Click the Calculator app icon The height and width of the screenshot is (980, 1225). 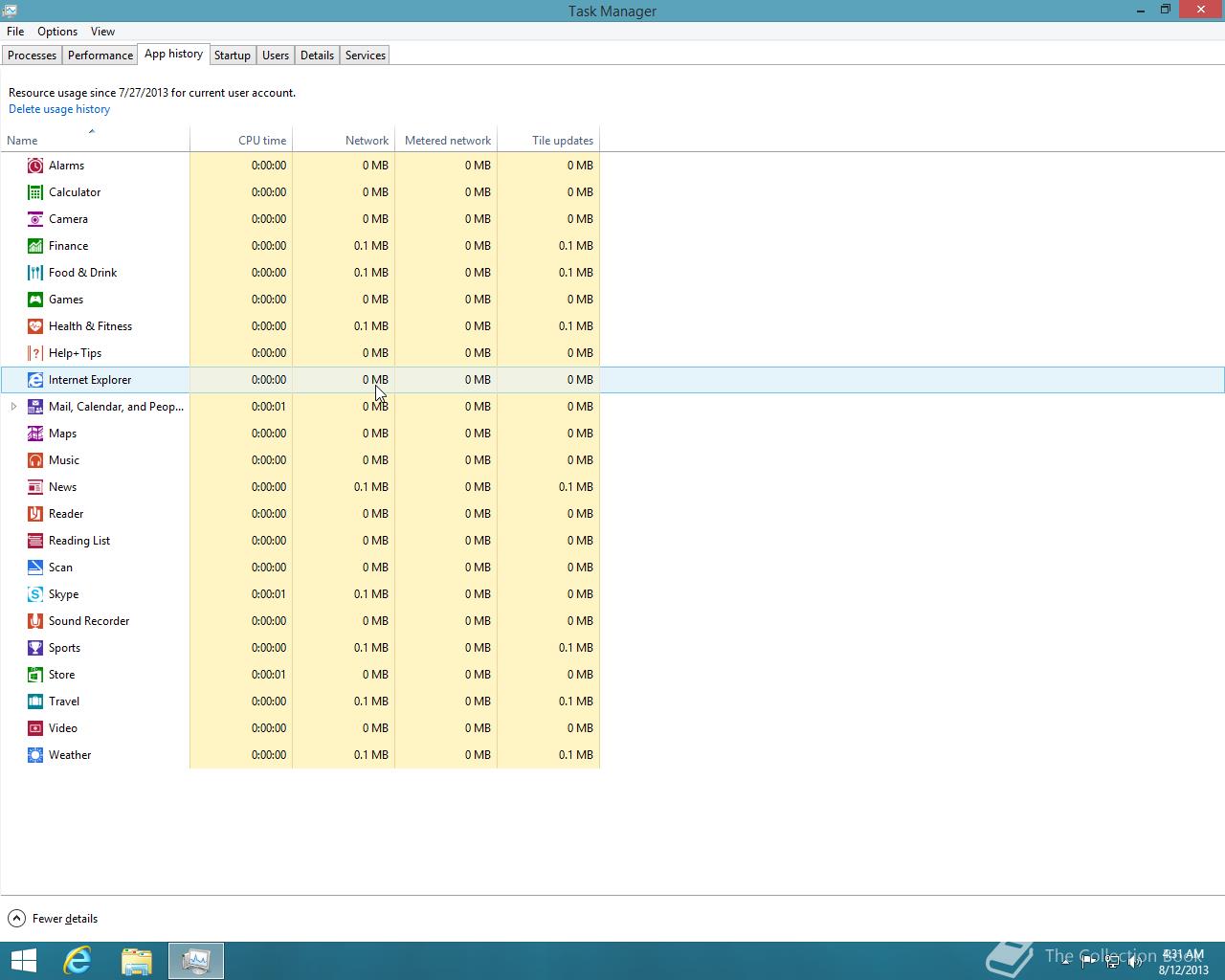tap(35, 192)
